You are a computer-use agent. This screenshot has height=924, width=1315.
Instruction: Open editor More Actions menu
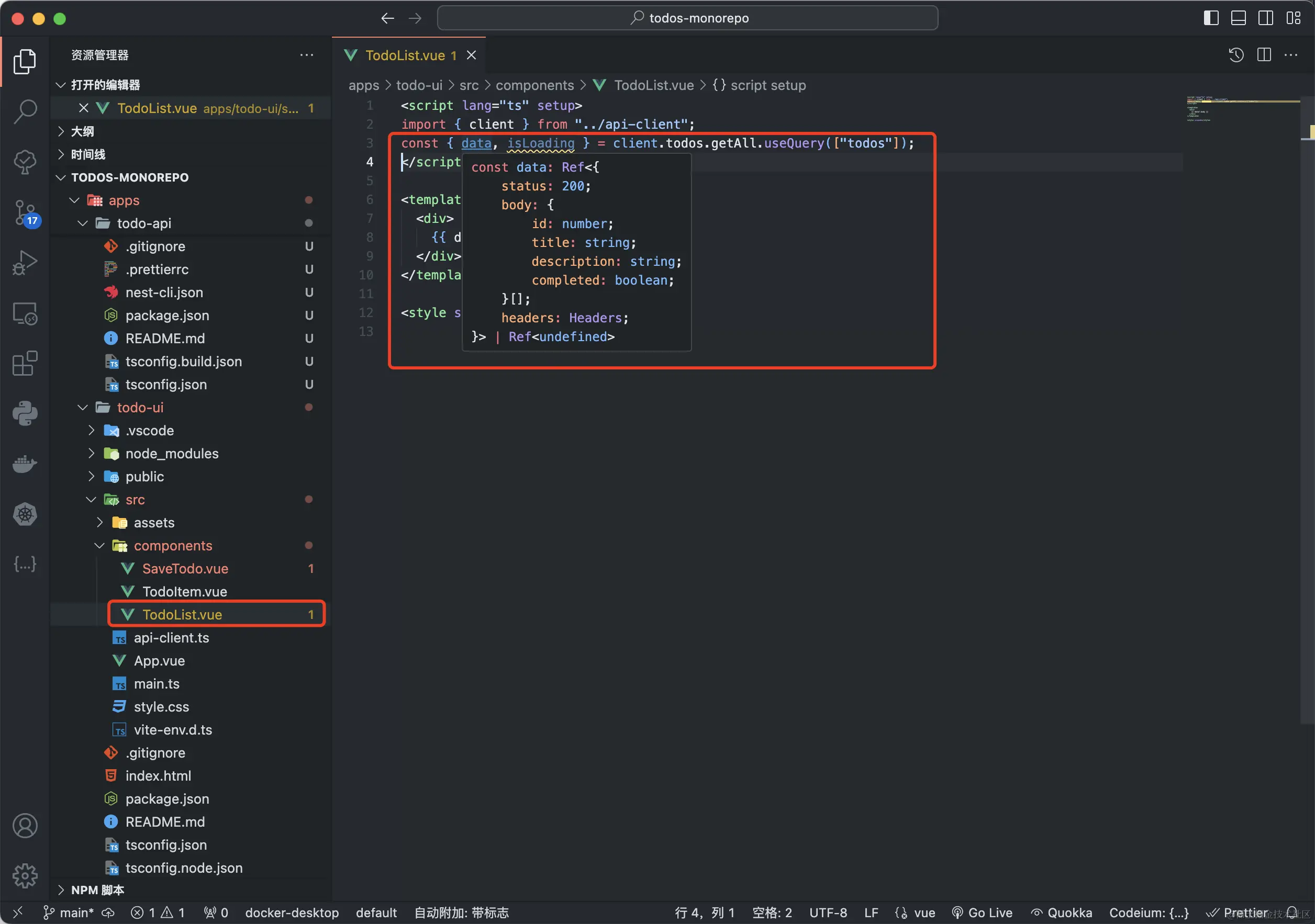click(1291, 55)
